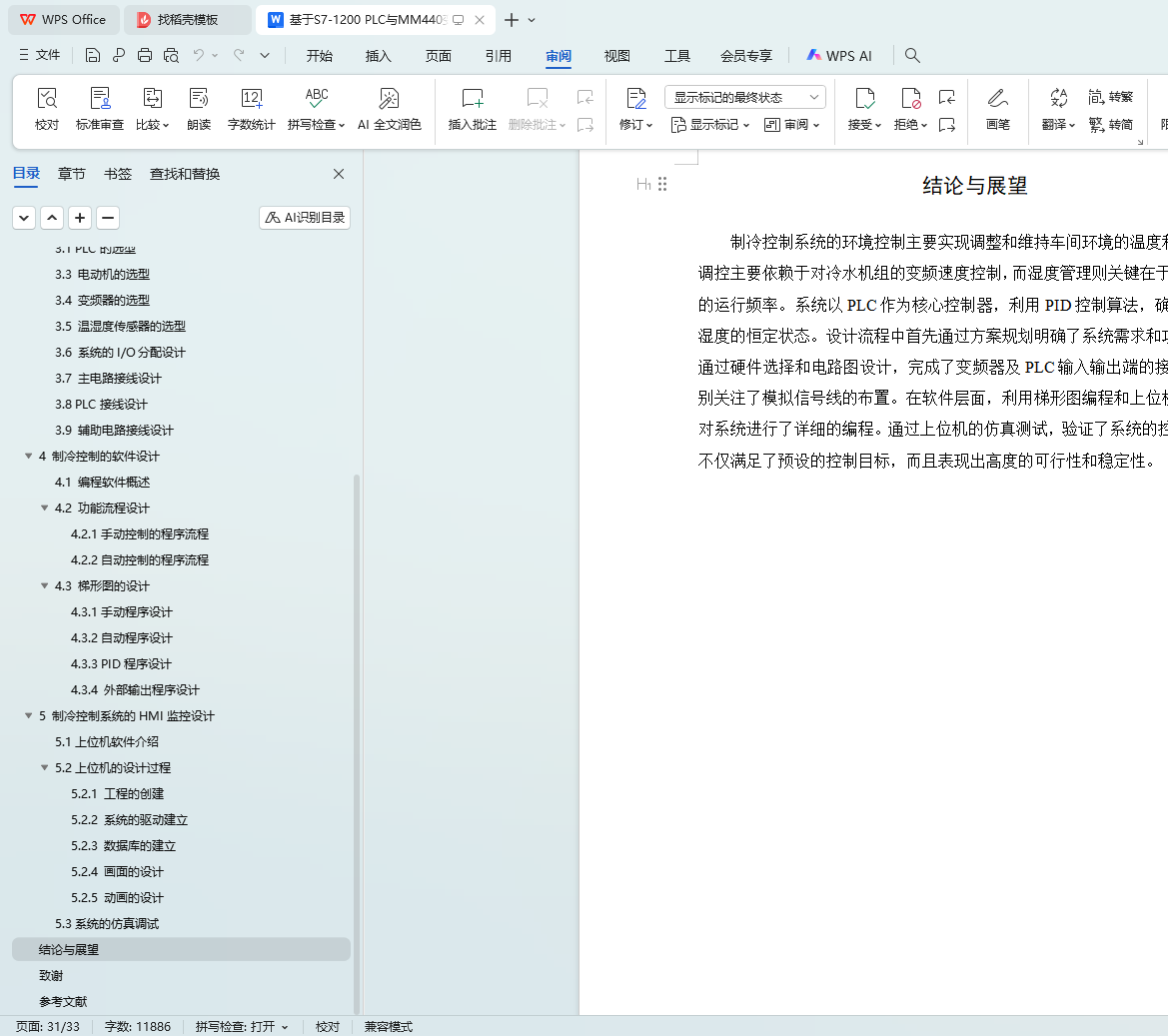
Task: Convert text with 转简 button
Action: point(1111,124)
